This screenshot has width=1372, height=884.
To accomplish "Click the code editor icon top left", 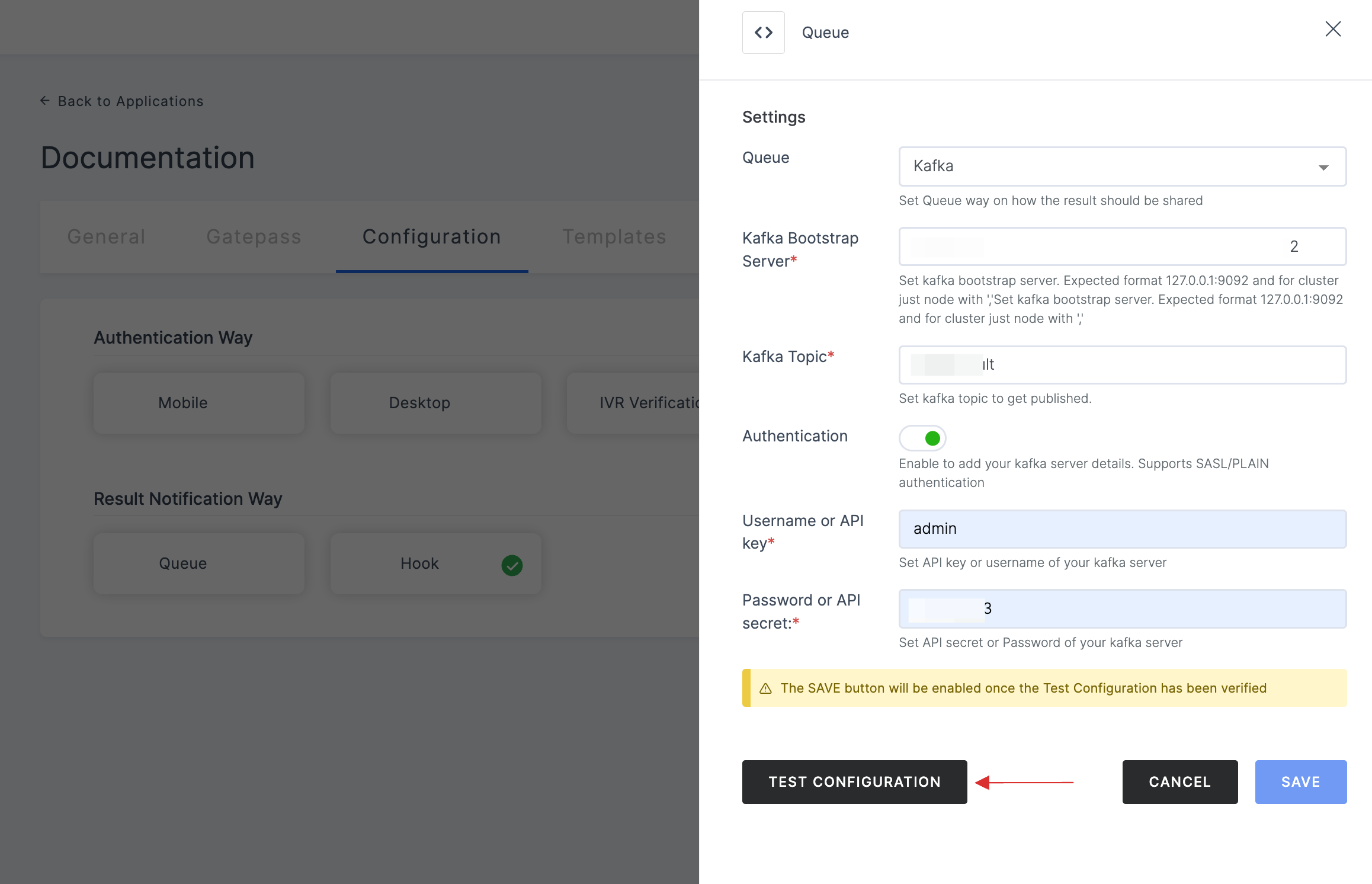I will 762,32.
